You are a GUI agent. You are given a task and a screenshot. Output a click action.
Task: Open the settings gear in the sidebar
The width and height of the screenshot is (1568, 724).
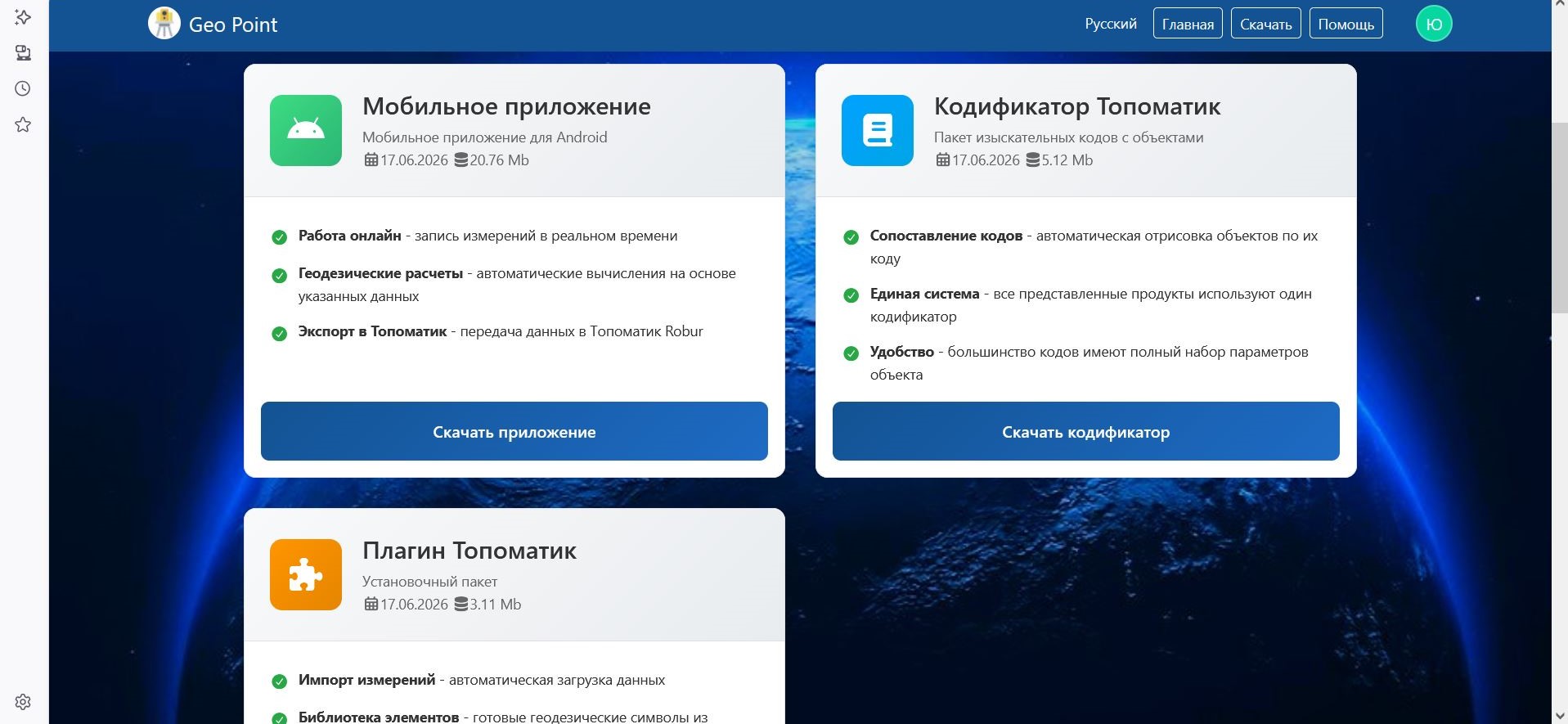(23, 702)
